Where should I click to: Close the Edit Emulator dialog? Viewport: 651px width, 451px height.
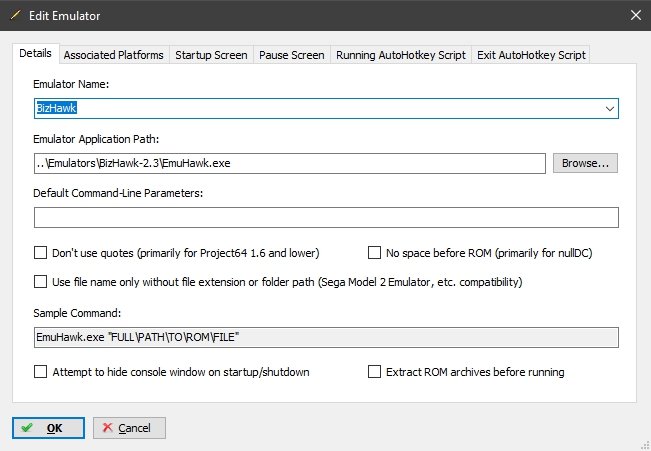point(636,15)
